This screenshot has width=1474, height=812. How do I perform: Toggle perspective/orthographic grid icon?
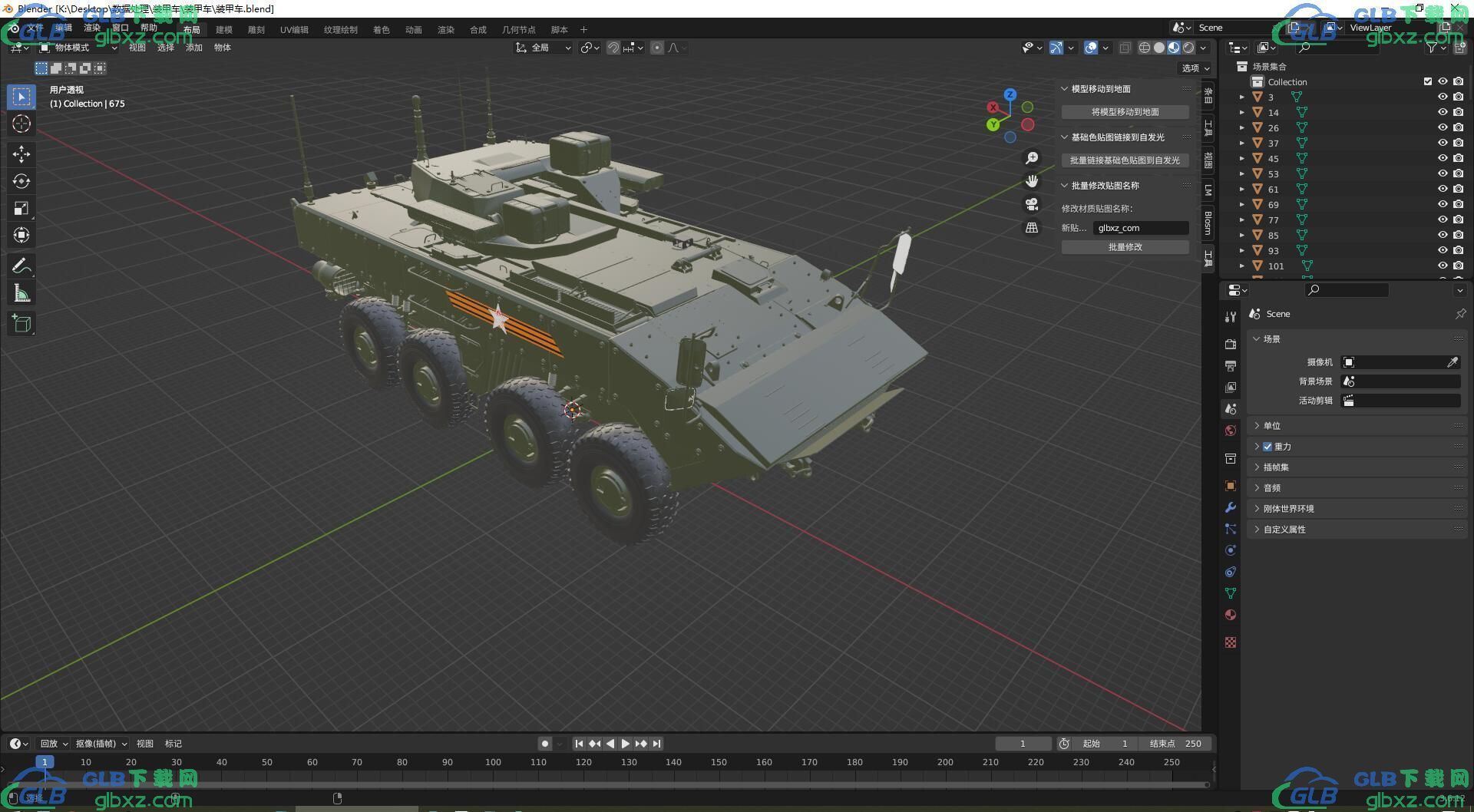point(1032,227)
